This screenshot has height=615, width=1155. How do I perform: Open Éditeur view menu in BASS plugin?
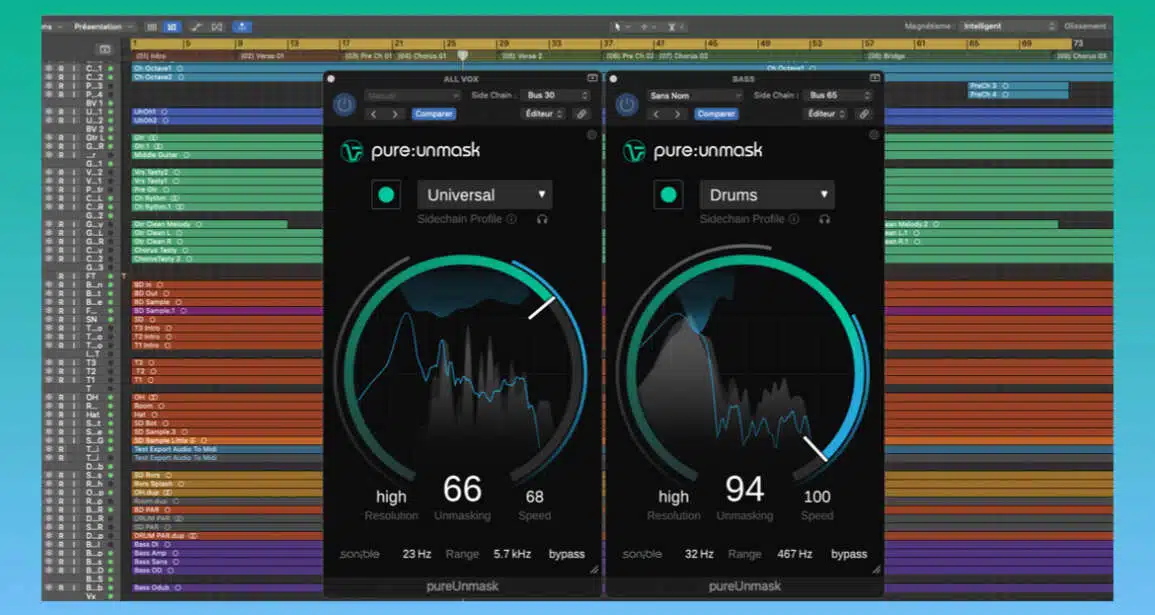[826, 114]
